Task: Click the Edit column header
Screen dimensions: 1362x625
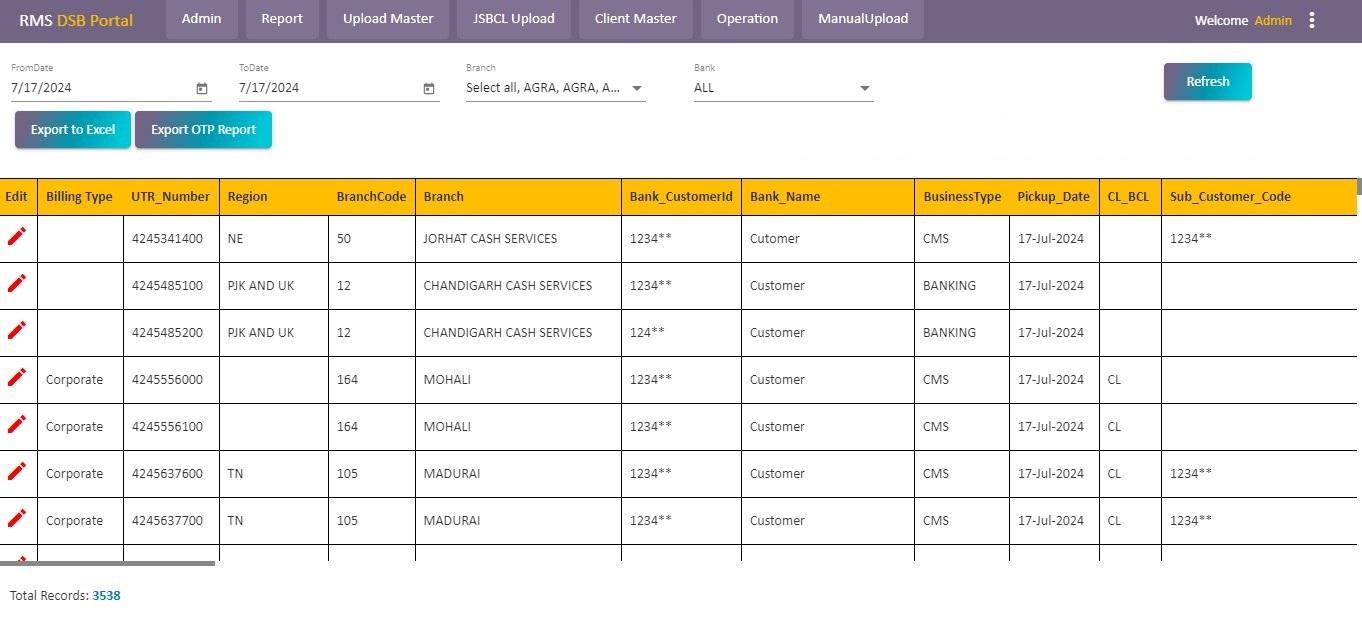Action: [x=16, y=197]
